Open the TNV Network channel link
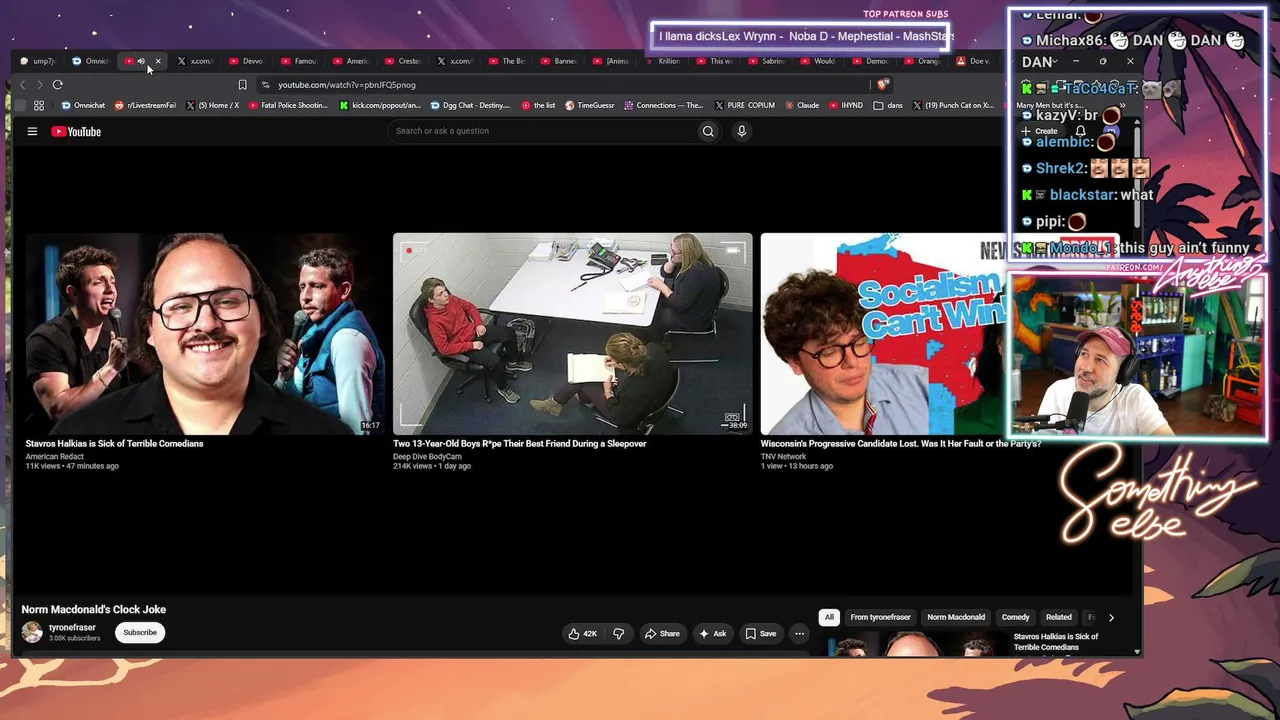 point(783,457)
